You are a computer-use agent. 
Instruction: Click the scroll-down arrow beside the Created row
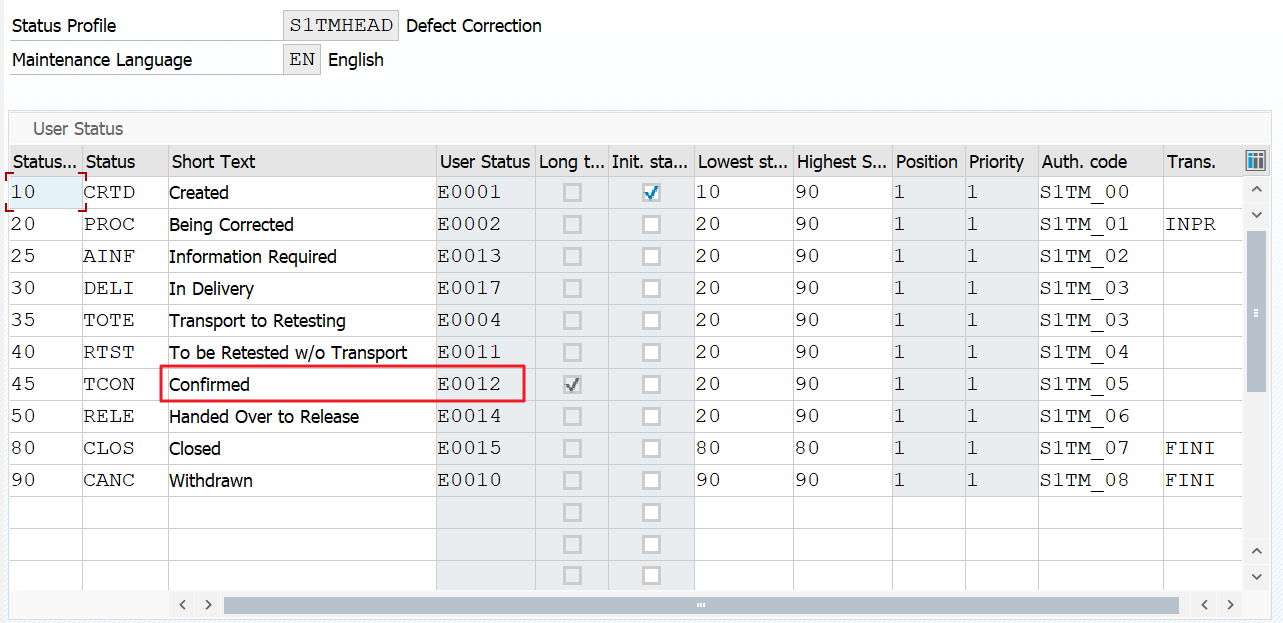point(1257,215)
